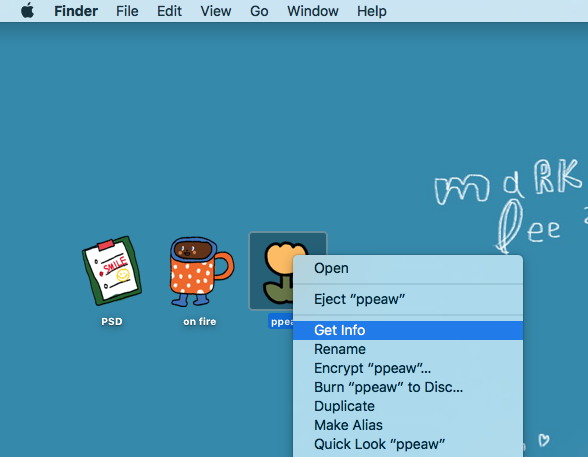Open the Window menu
The height and width of the screenshot is (457, 588).
coord(313,11)
